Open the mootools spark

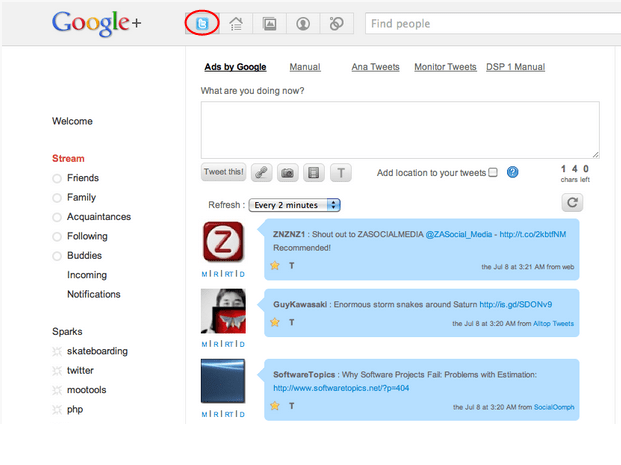point(86,390)
